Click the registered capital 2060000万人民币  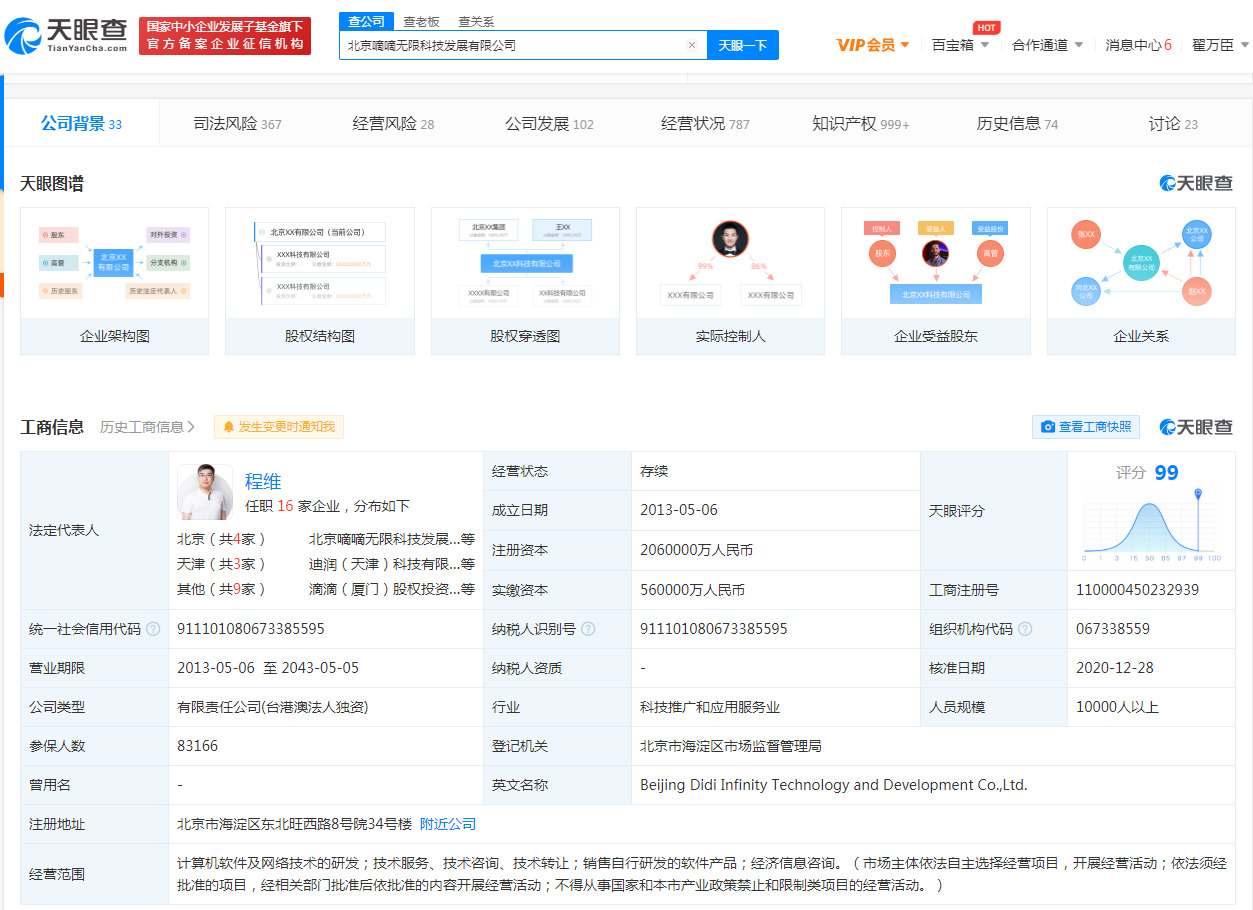coord(697,550)
